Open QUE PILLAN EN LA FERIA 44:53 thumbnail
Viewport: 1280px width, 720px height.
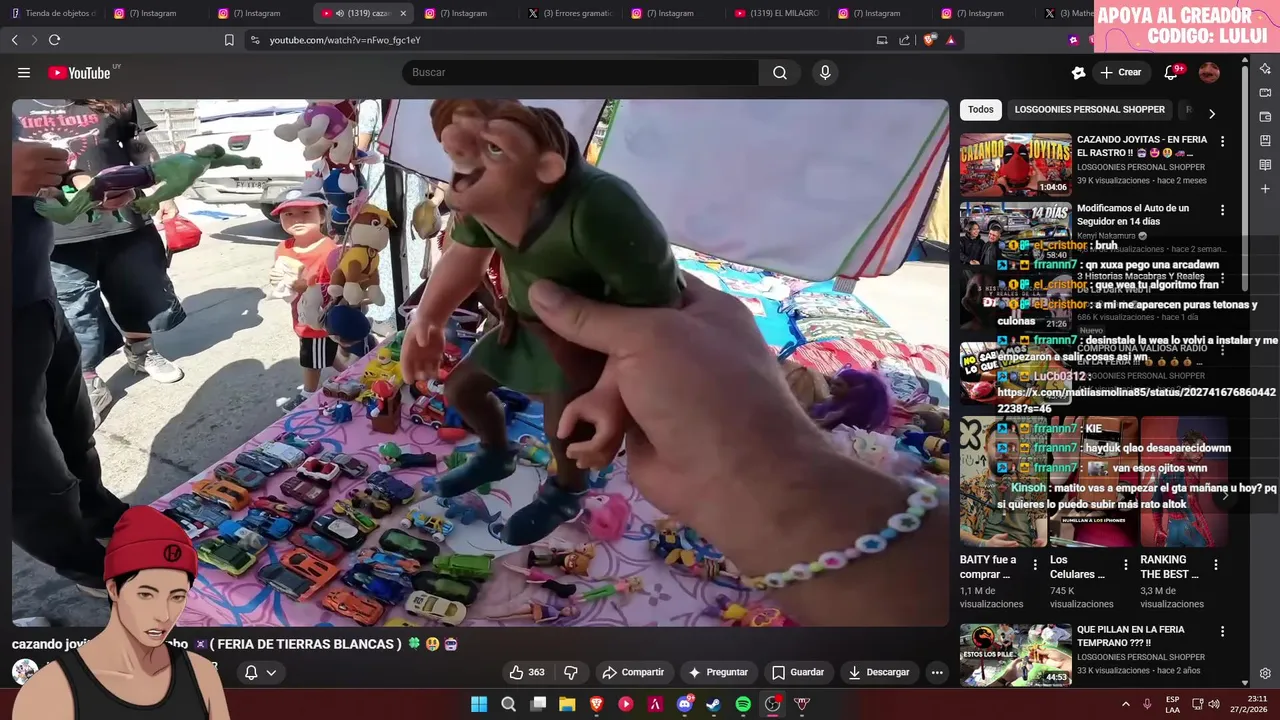(x=1015, y=655)
